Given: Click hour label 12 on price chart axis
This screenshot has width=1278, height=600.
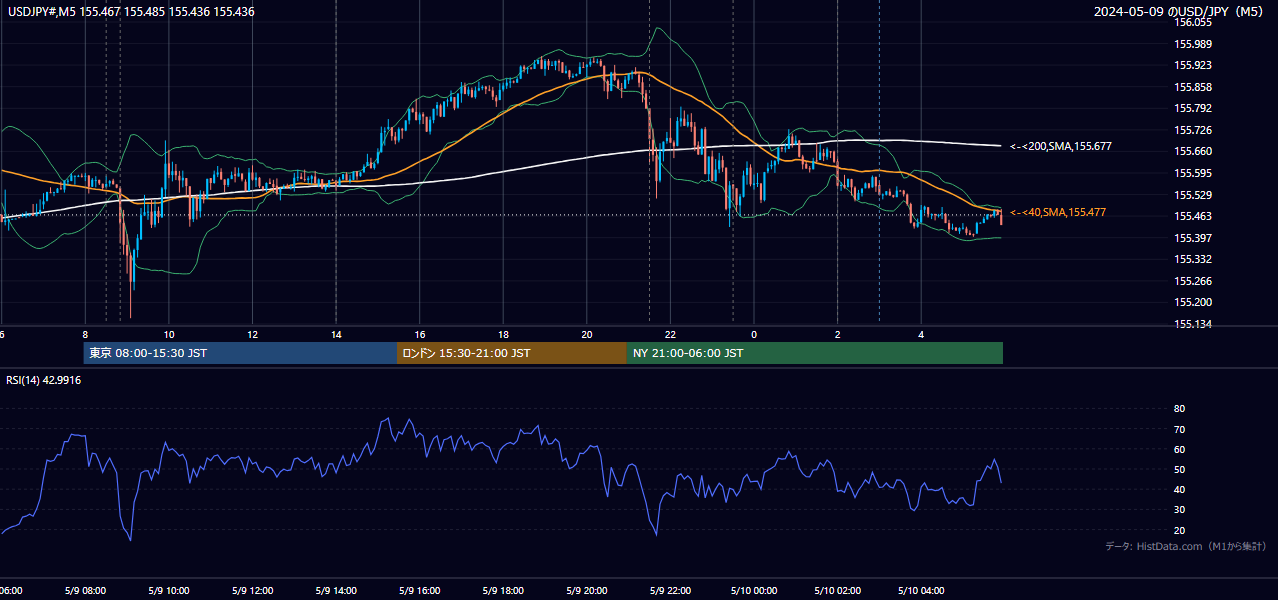Looking at the screenshot, I should tap(253, 334).
